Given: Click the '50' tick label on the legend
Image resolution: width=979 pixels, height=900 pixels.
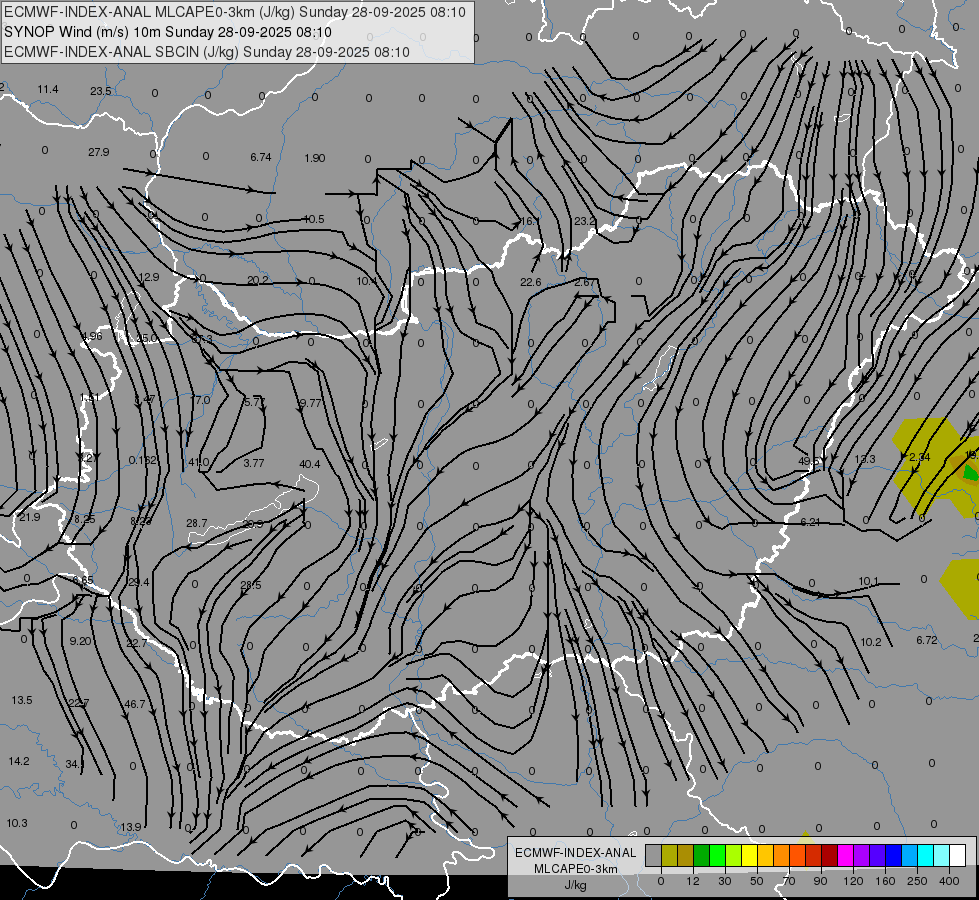Looking at the screenshot, I should pos(757,881).
